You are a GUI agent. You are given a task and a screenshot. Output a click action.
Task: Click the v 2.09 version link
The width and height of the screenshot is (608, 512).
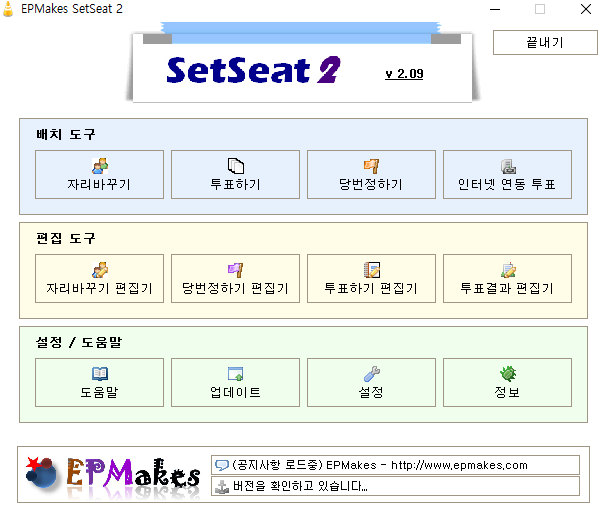pyautogui.click(x=404, y=74)
